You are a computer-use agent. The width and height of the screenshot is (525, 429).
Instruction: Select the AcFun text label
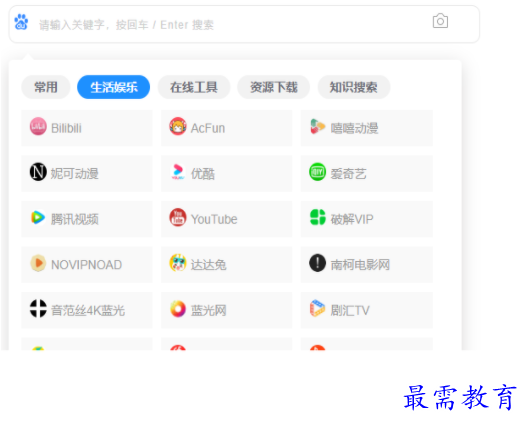coord(208,128)
